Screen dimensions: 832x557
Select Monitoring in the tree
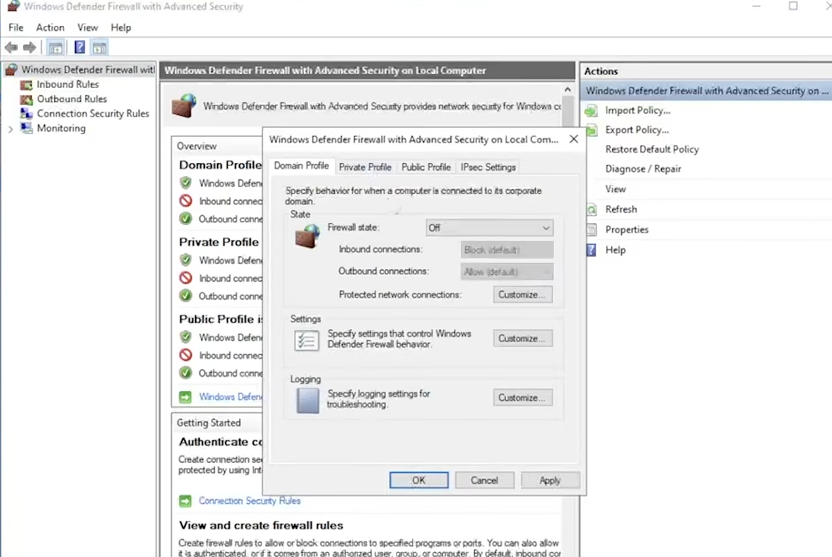(61, 128)
